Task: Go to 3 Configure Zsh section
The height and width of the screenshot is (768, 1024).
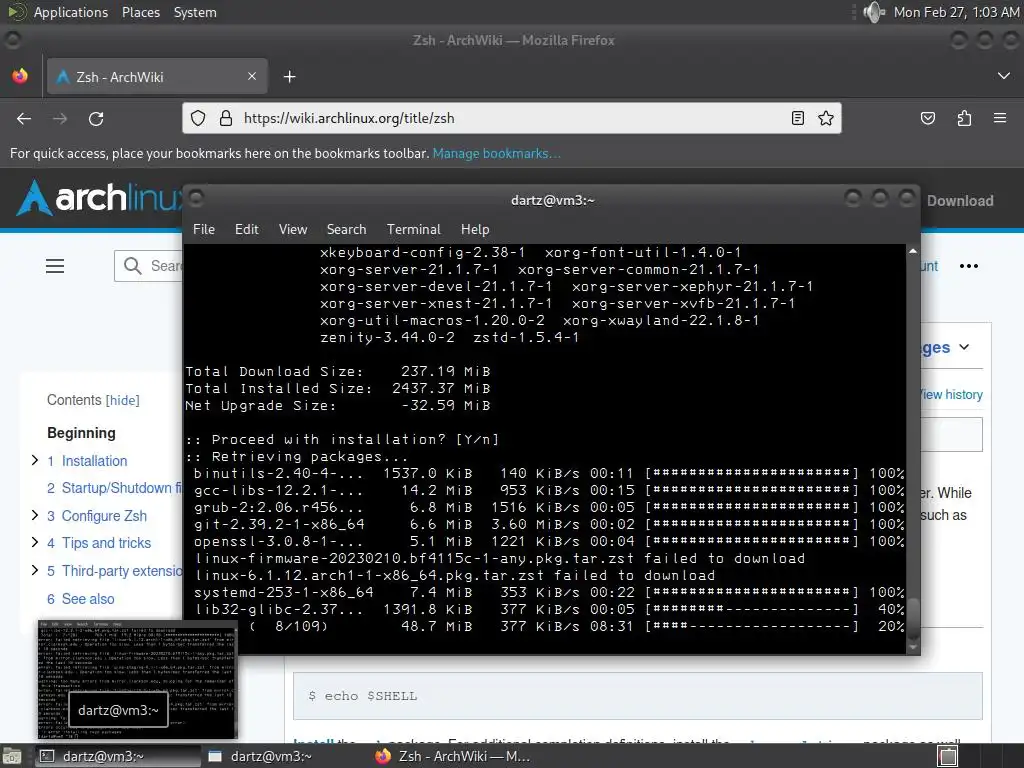Action: pyautogui.click(x=97, y=516)
